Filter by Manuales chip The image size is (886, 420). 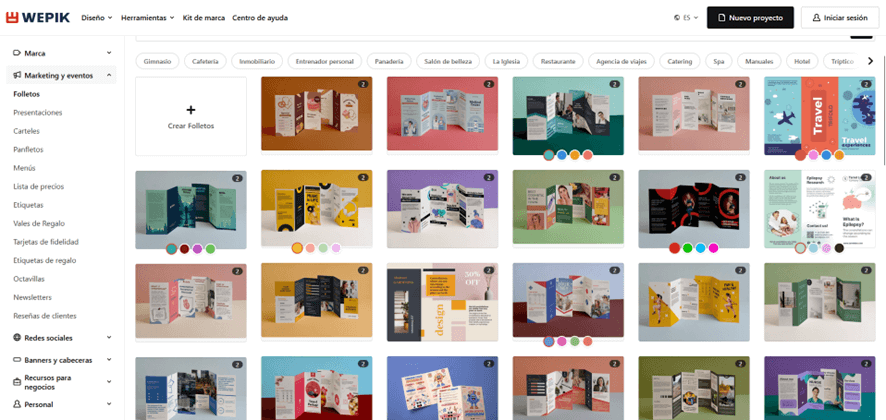tap(759, 61)
